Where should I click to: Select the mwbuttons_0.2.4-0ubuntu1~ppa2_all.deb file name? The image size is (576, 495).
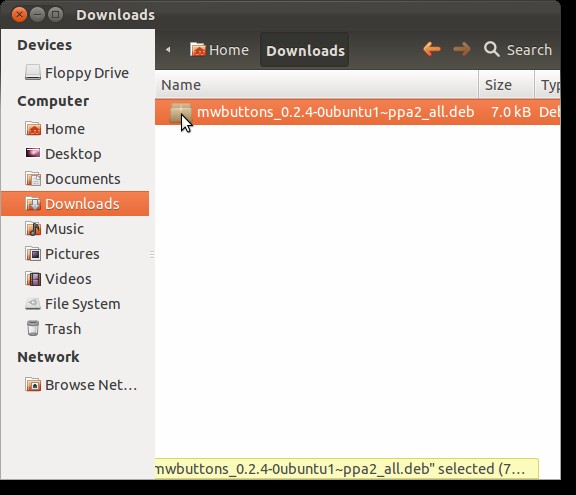pyautogui.click(x=335, y=112)
